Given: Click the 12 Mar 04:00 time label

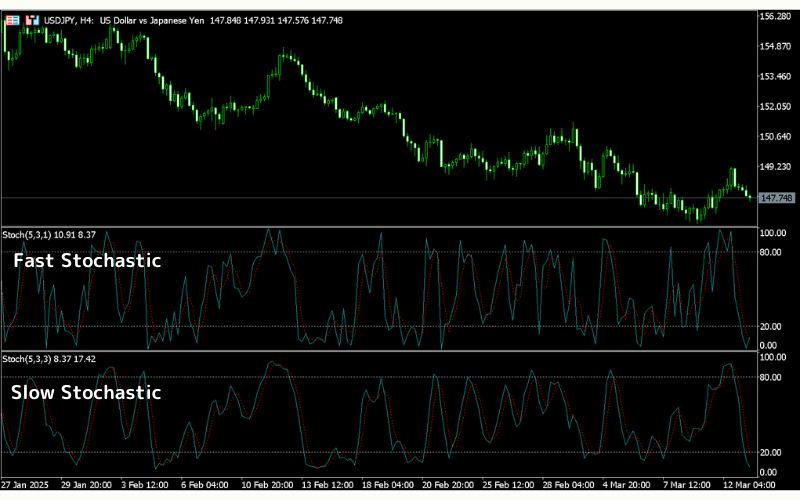Looking at the screenshot, I should tap(745, 484).
